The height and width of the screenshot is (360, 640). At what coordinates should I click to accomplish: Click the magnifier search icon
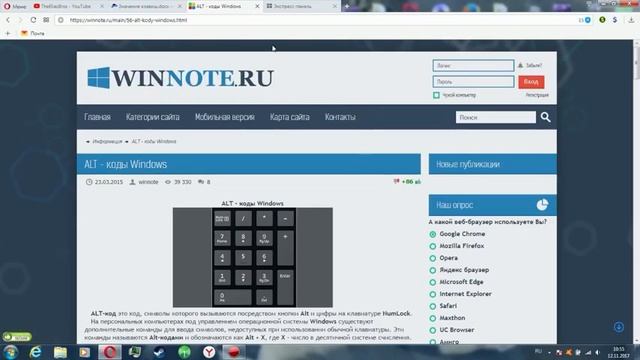coord(545,117)
